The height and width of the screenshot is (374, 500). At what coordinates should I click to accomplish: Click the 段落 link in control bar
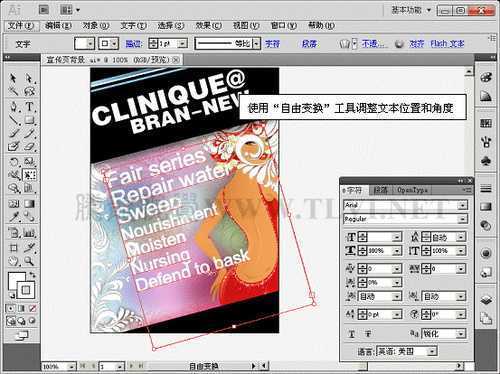click(x=309, y=44)
